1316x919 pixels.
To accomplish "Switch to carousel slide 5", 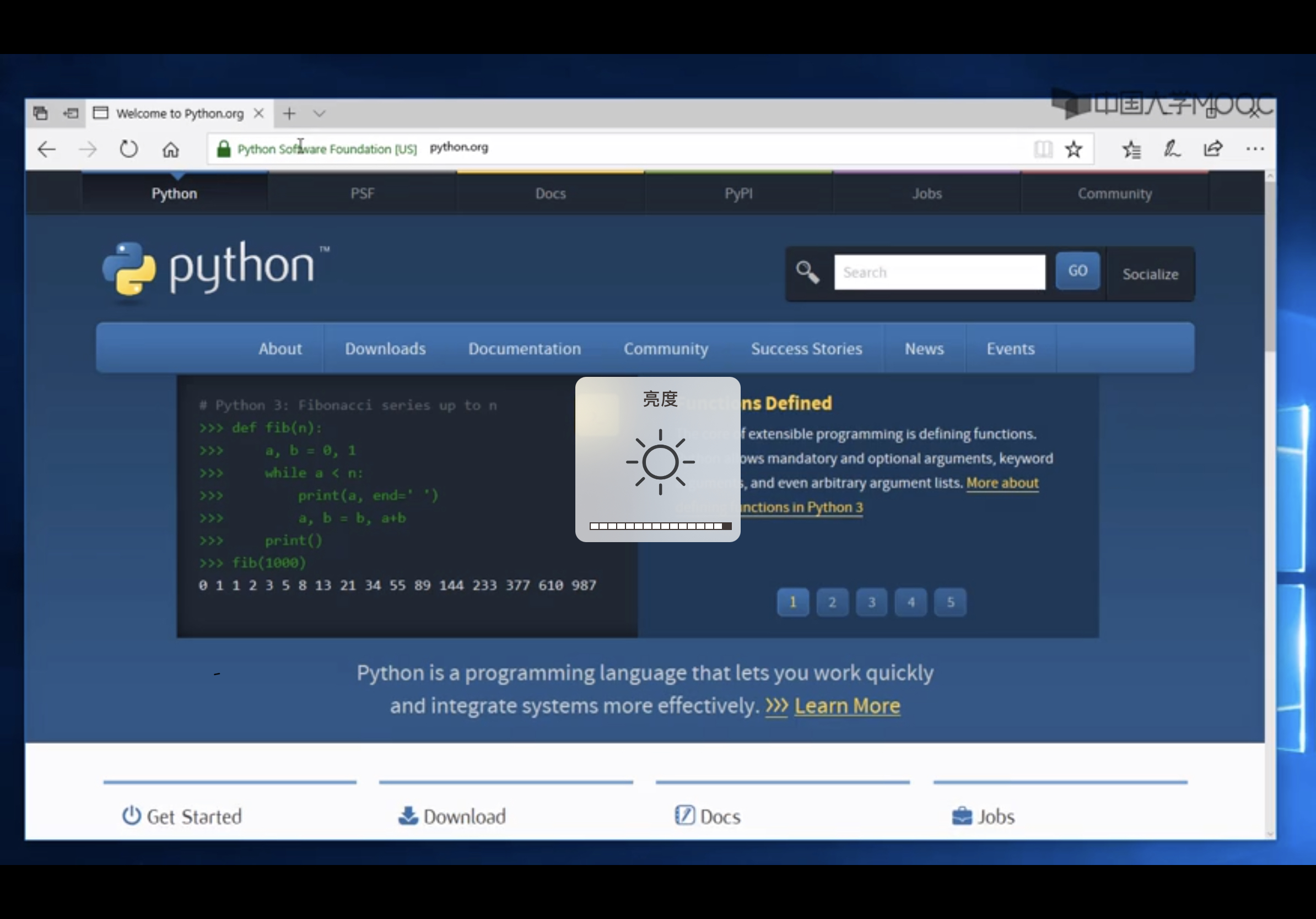I will pyautogui.click(x=950, y=602).
